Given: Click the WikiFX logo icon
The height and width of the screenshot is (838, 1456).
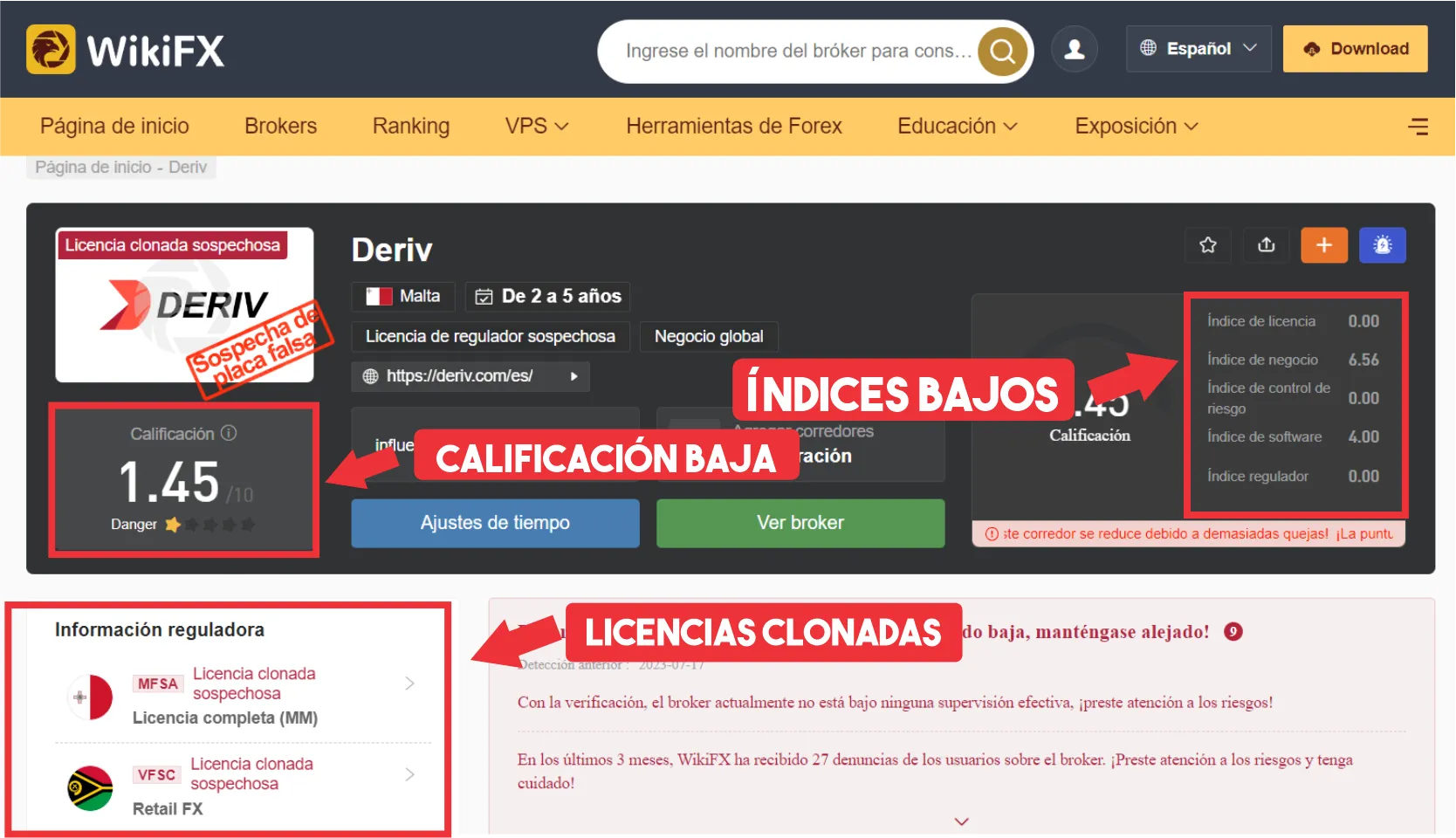Looking at the screenshot, I should 51,49.
